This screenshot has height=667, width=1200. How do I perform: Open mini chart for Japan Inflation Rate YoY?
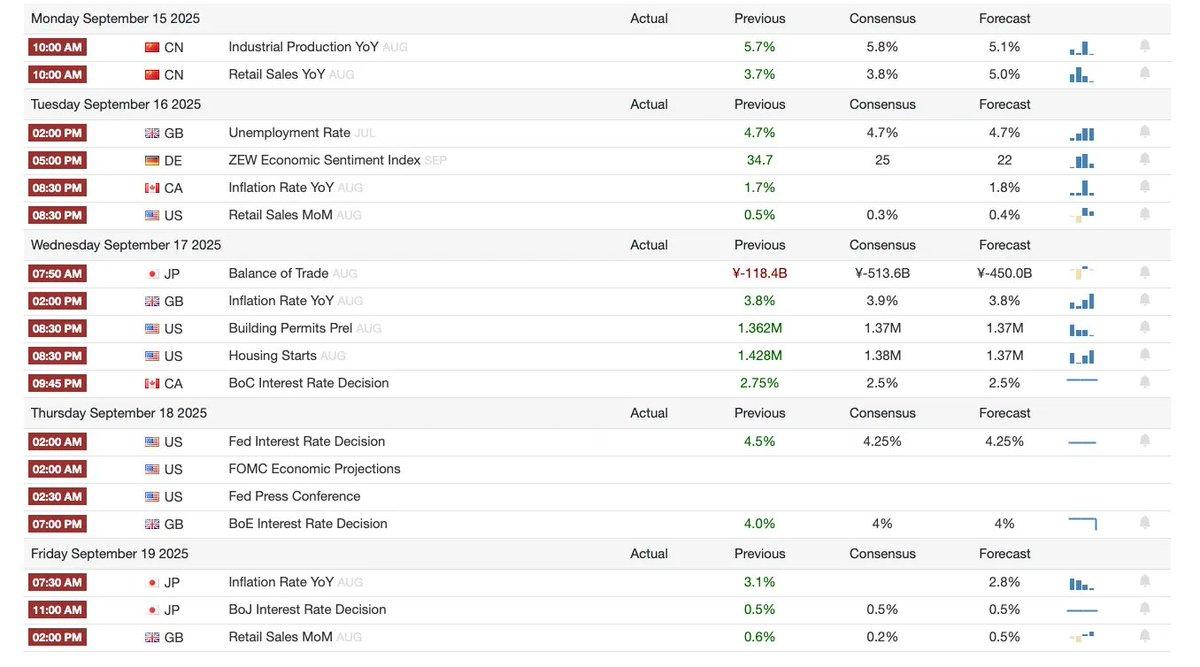pyautogui.click(x=1082, y=582)
